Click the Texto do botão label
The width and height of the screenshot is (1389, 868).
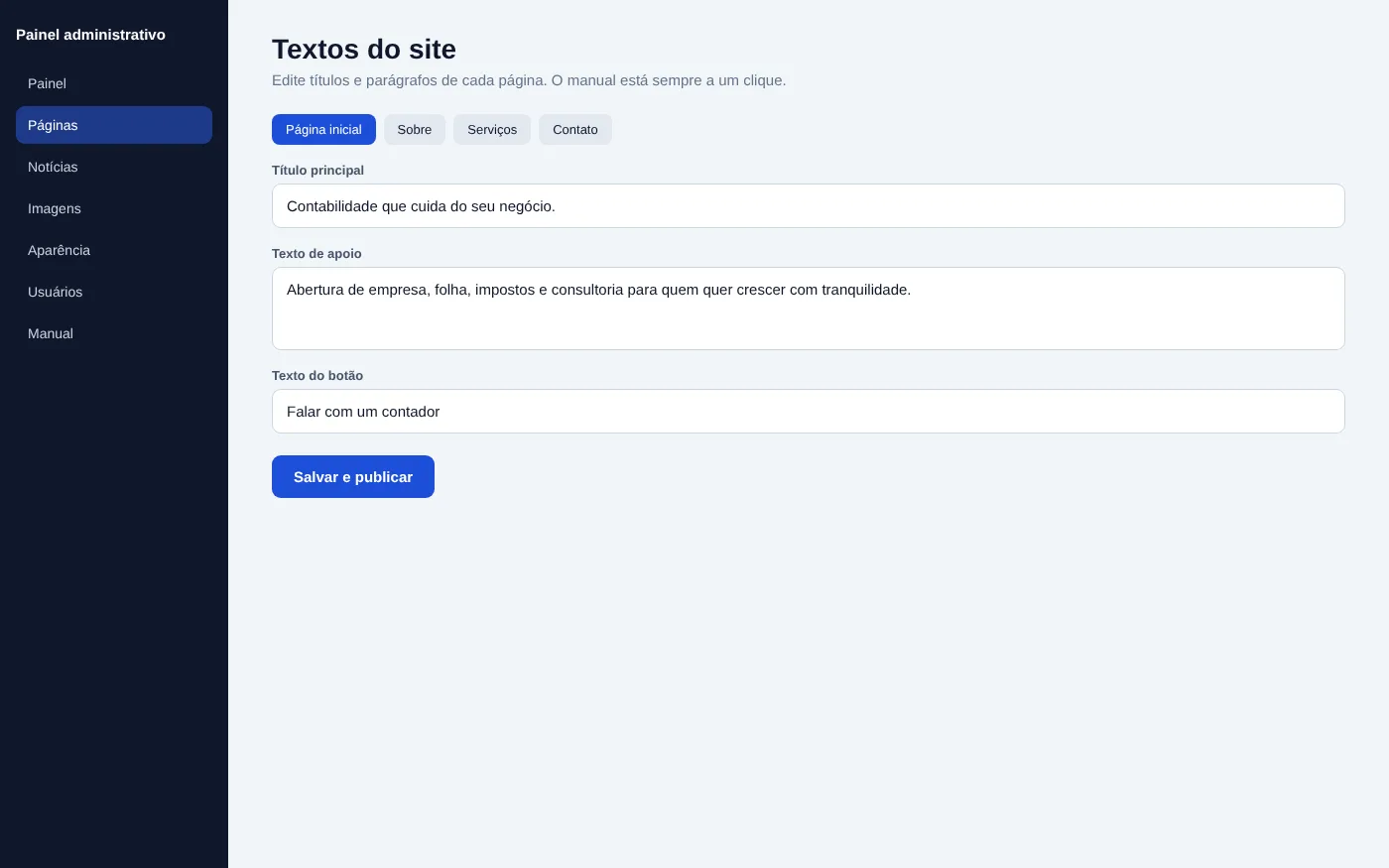[x=317, y=376]
